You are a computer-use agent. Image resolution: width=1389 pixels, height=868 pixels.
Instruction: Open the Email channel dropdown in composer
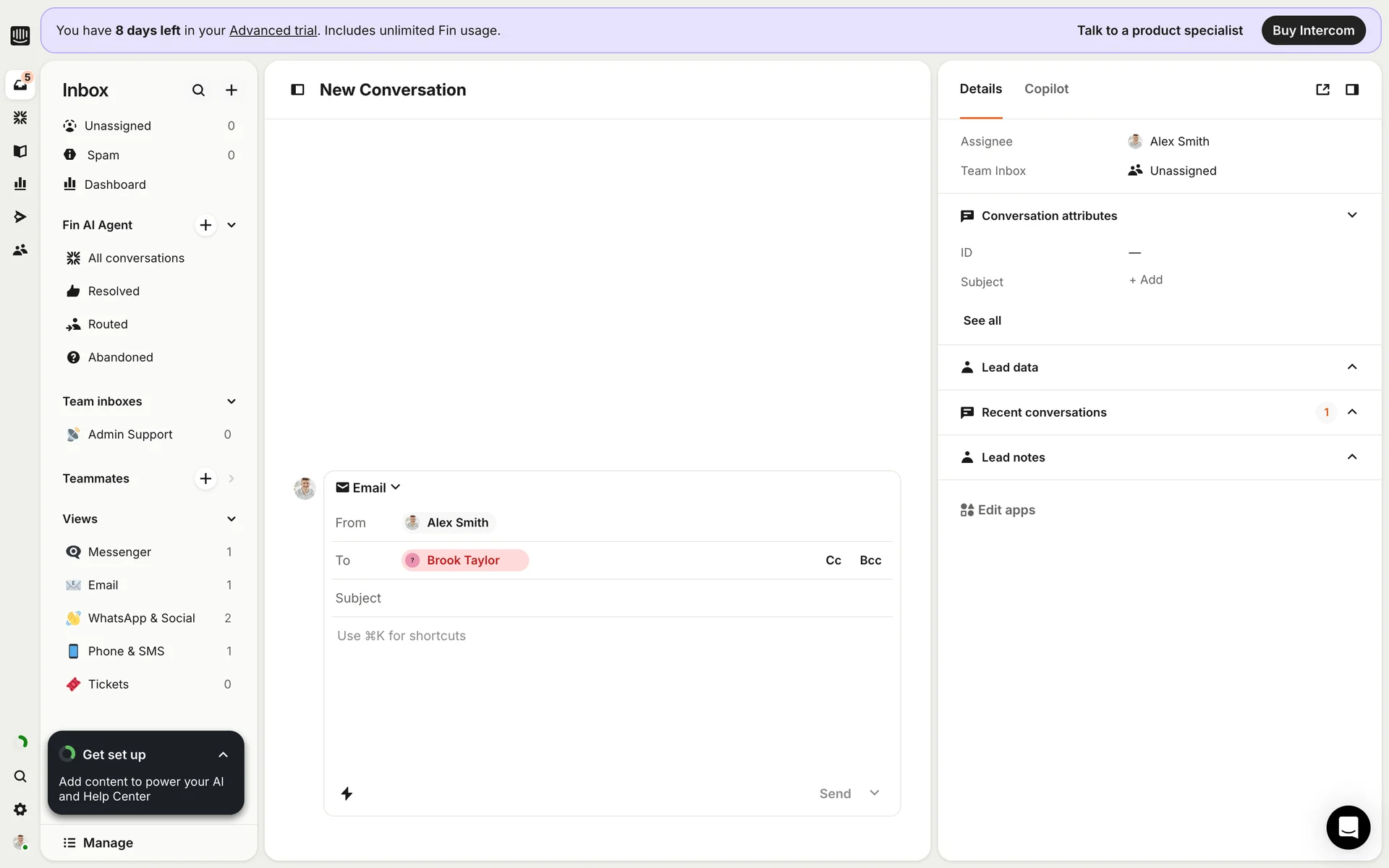point(369,488)
